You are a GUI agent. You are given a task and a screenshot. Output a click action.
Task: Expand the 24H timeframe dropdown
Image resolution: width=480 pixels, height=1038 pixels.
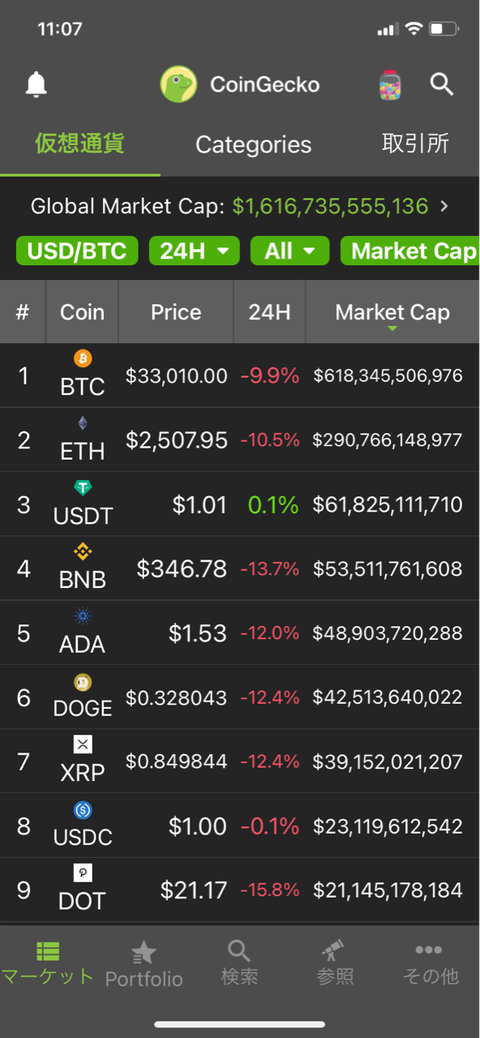[194, 251]
